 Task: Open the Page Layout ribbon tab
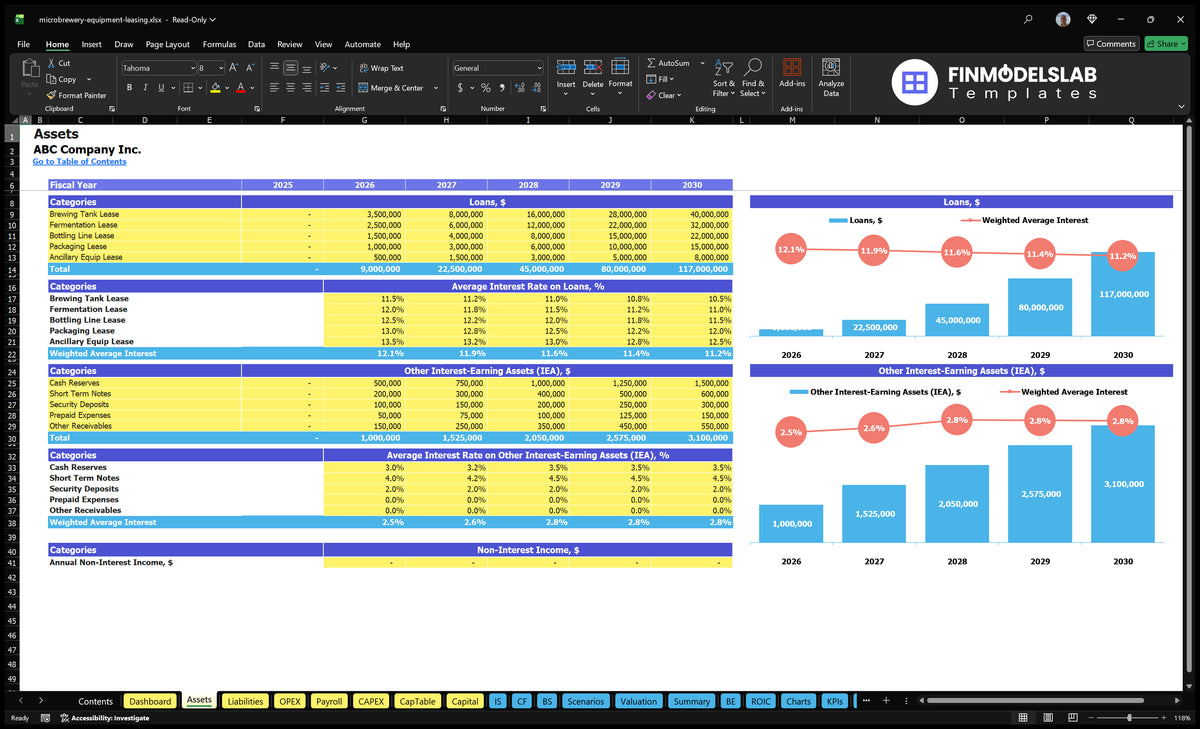(x=167, y=44)
